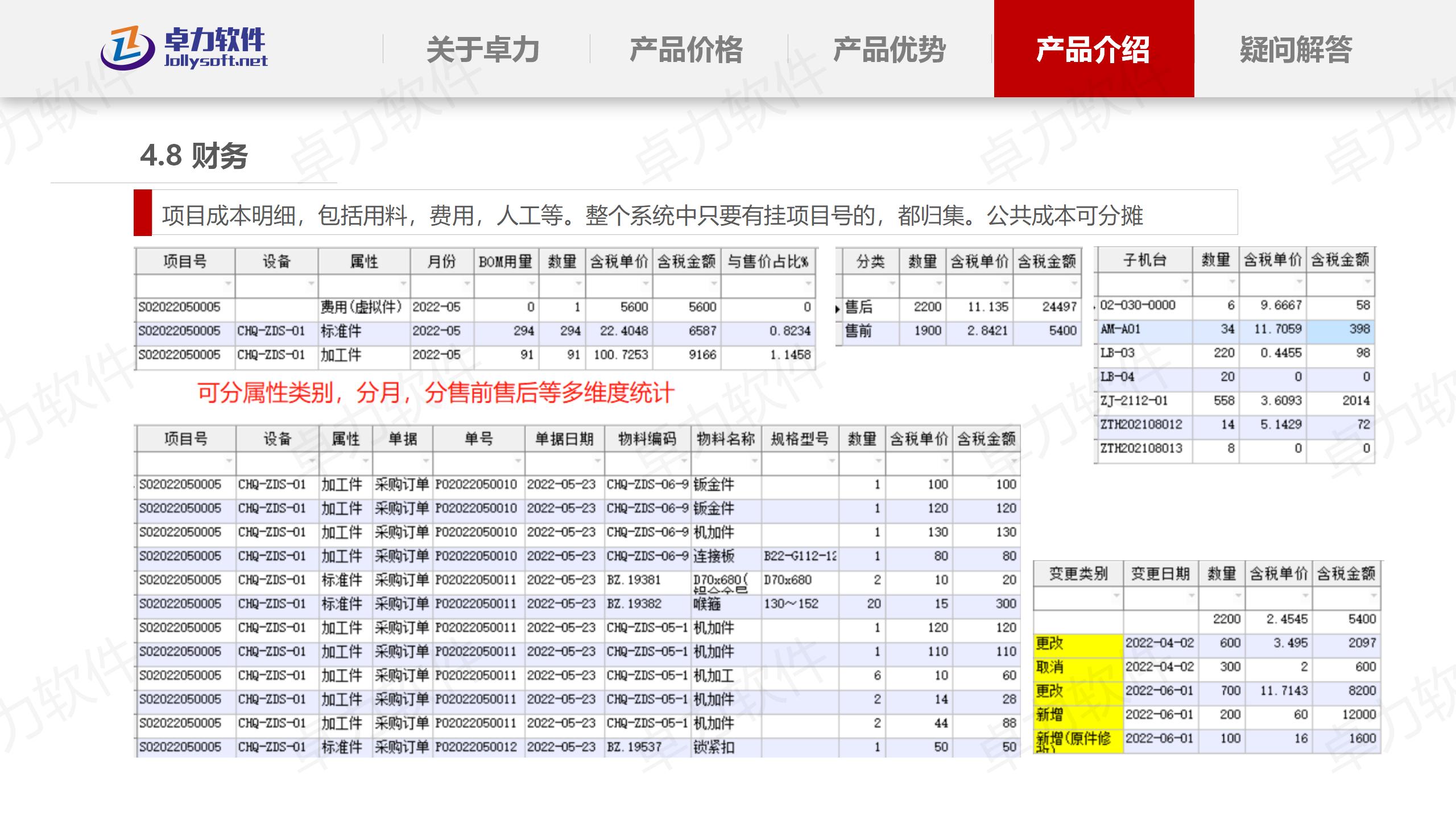Open the 子机台 filter dropdown
This screenshot has width=1456, height=819.
click(x=1185, y=282)
